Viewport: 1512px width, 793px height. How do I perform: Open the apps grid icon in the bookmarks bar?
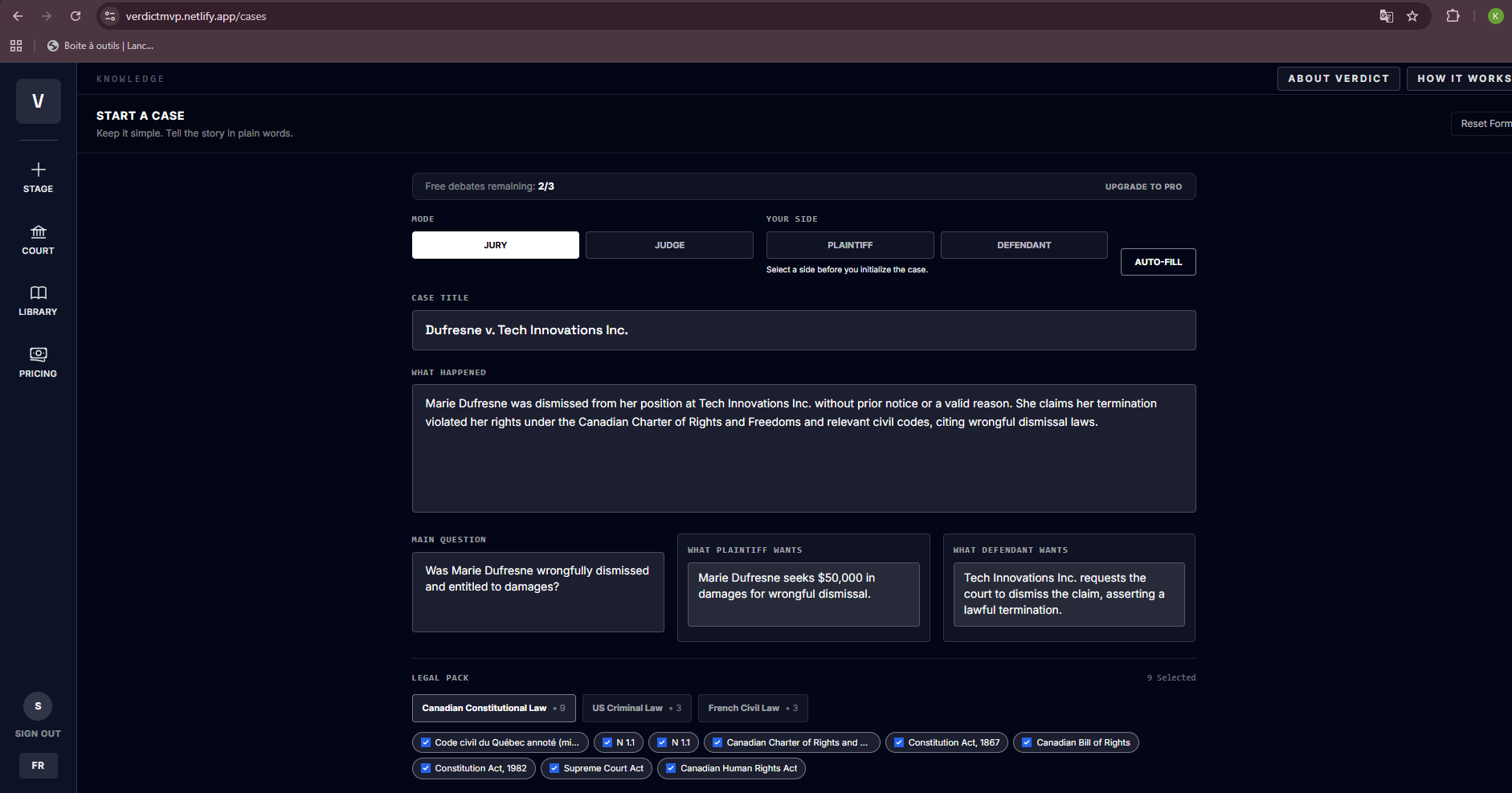(x=16, y=46)
